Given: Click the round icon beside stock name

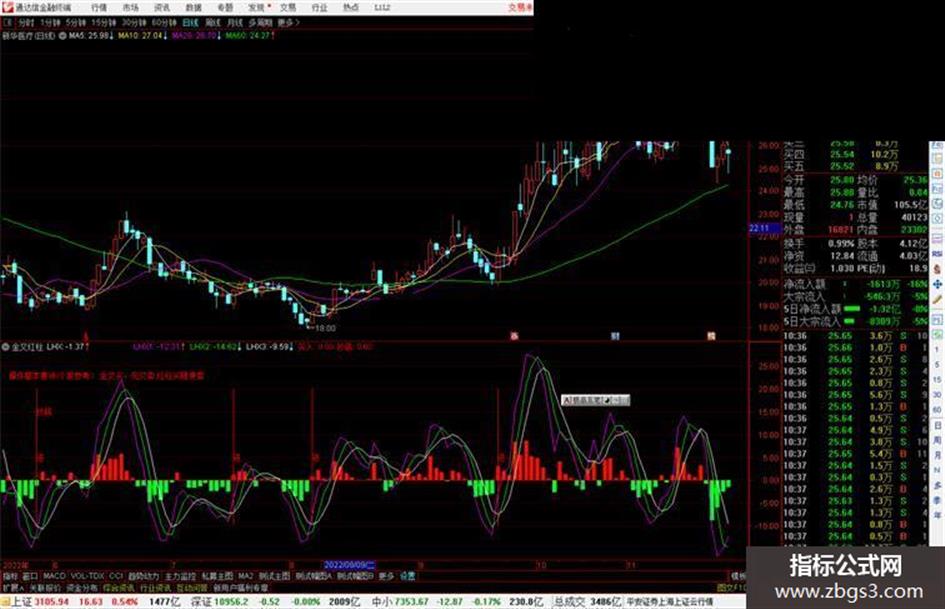Looking at the screenshot, I should (x=62, y=36).
